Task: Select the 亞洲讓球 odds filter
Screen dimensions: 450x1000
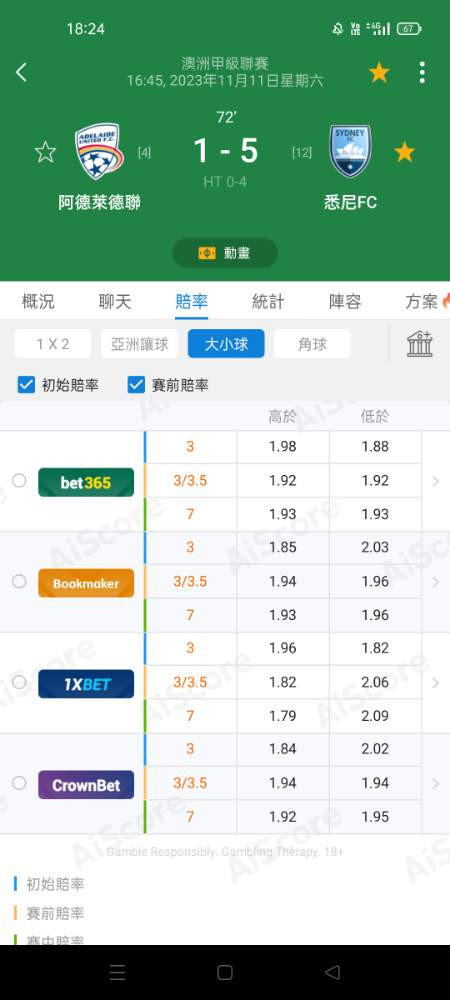Action: coord(140,344)
